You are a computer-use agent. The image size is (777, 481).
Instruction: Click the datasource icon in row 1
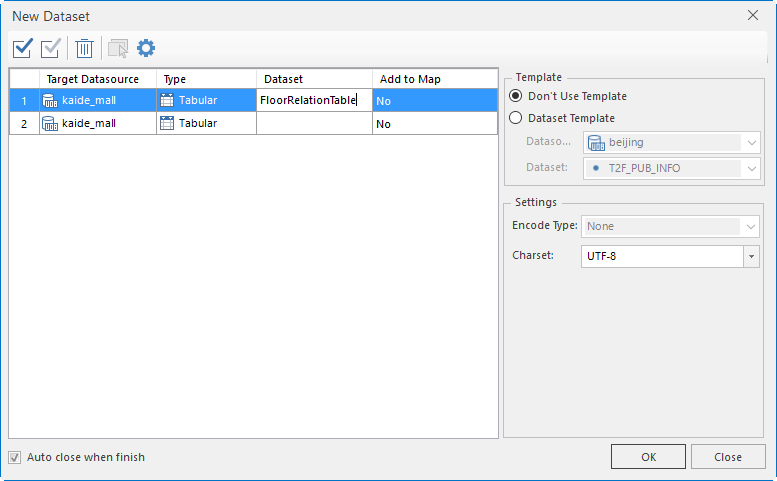coord(50,100)
